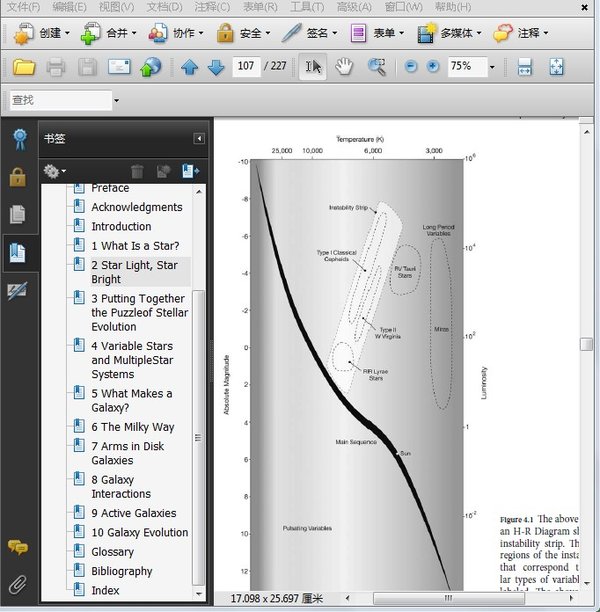Select the Hand pan tool
Image resolution: width=600 pixels, height=612 pixels.
pos(344,67)
